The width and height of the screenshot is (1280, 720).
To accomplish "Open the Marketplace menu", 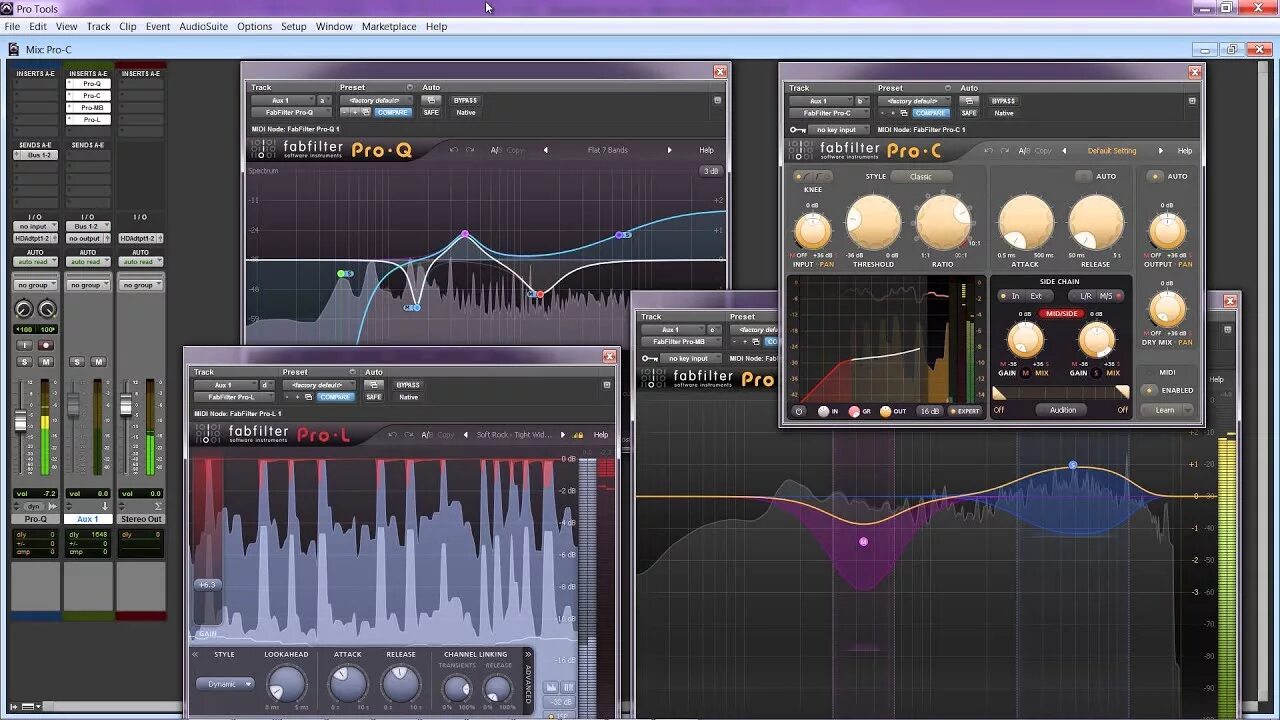I will [389, 27].
